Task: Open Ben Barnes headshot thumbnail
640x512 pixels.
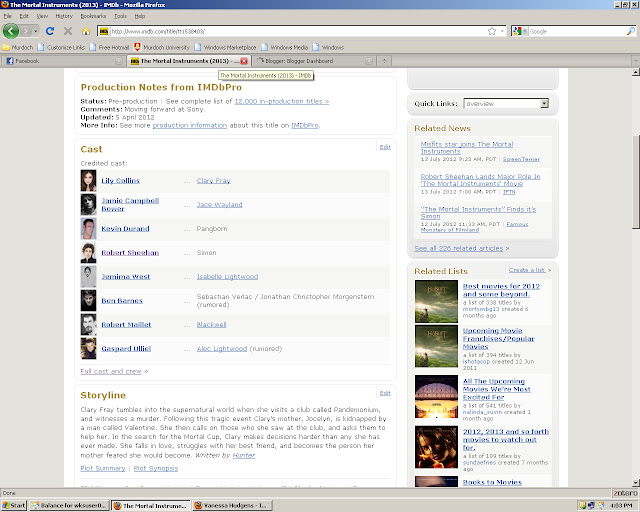Action: click(88, 301)
